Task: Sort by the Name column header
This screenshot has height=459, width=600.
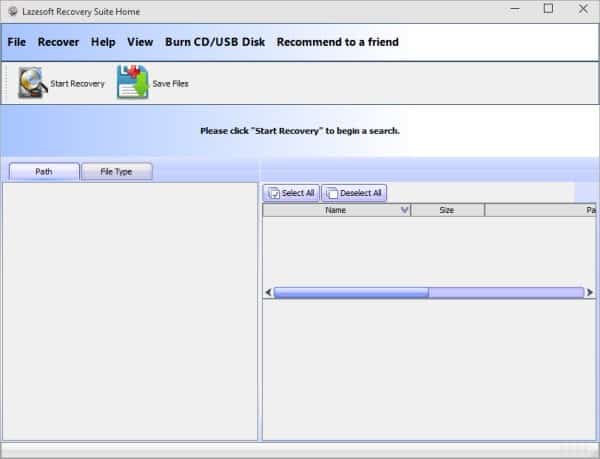Action: [x=336, y=210]
